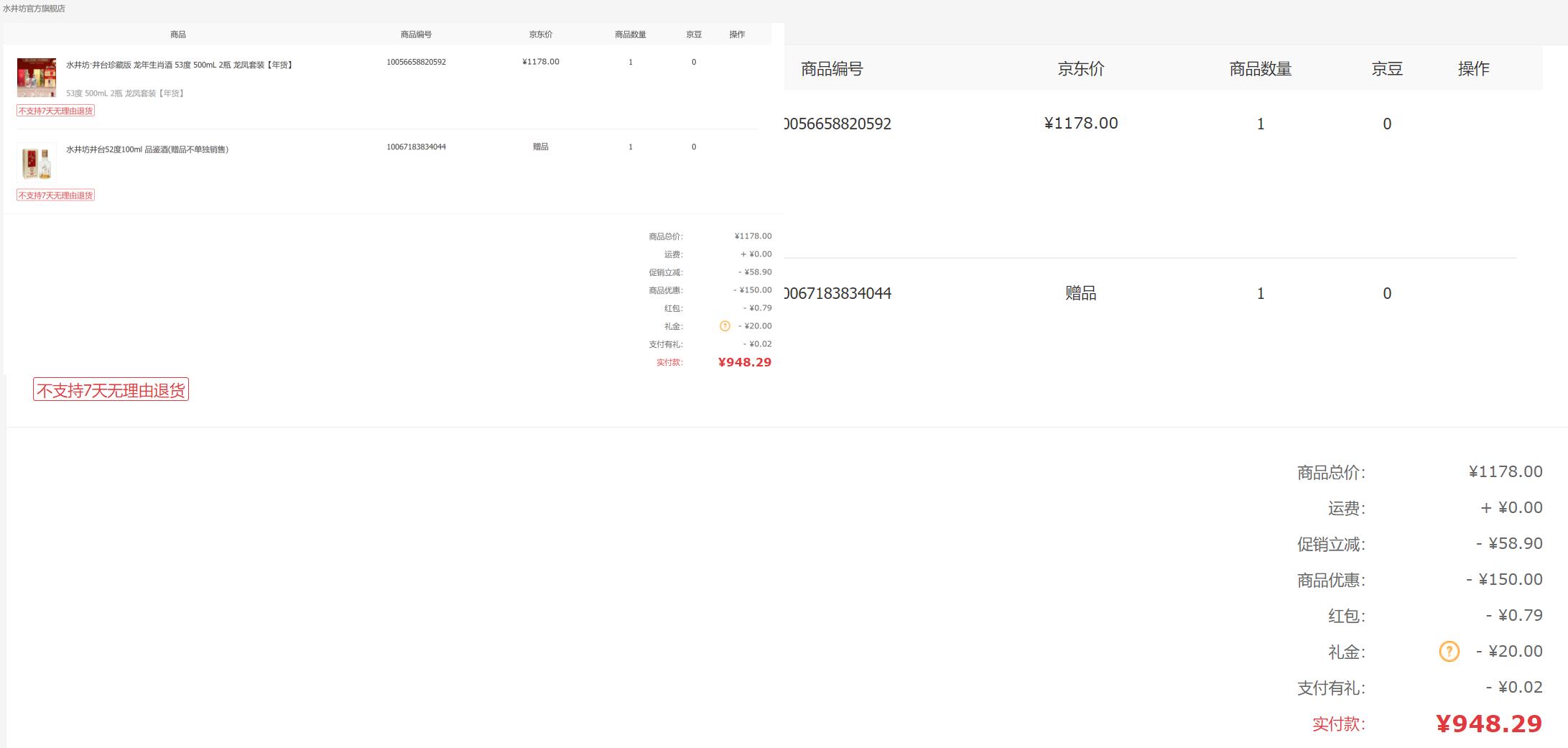Click the enlarged 商品优惠 label
The width and height of the screenshot is (1568, 748).
click(1331, 581)
